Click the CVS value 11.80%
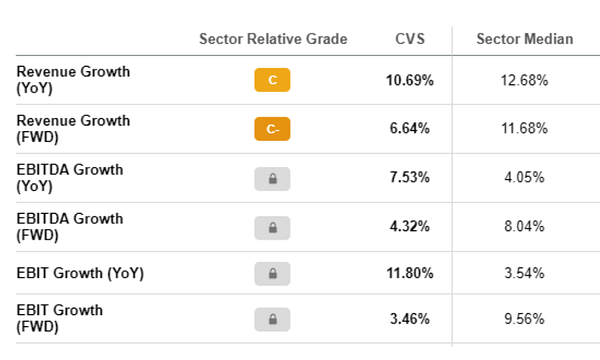 [409, 273]
